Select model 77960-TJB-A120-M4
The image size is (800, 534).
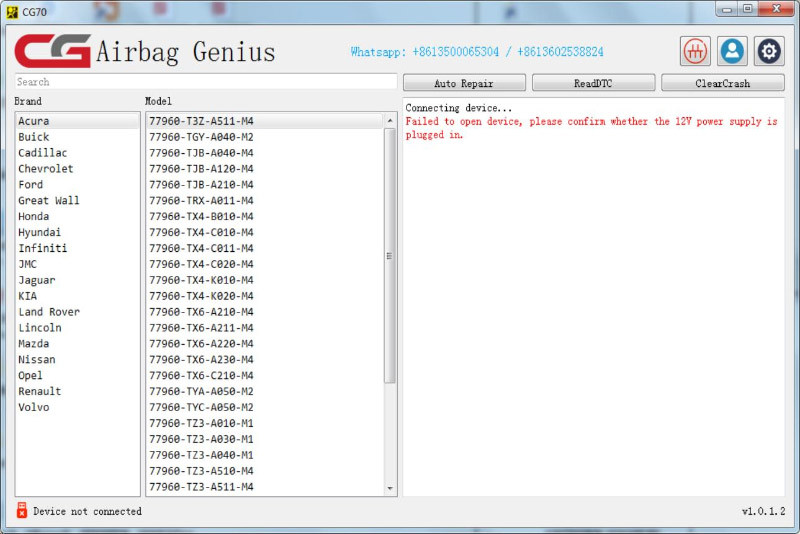(x=265, y=168)
